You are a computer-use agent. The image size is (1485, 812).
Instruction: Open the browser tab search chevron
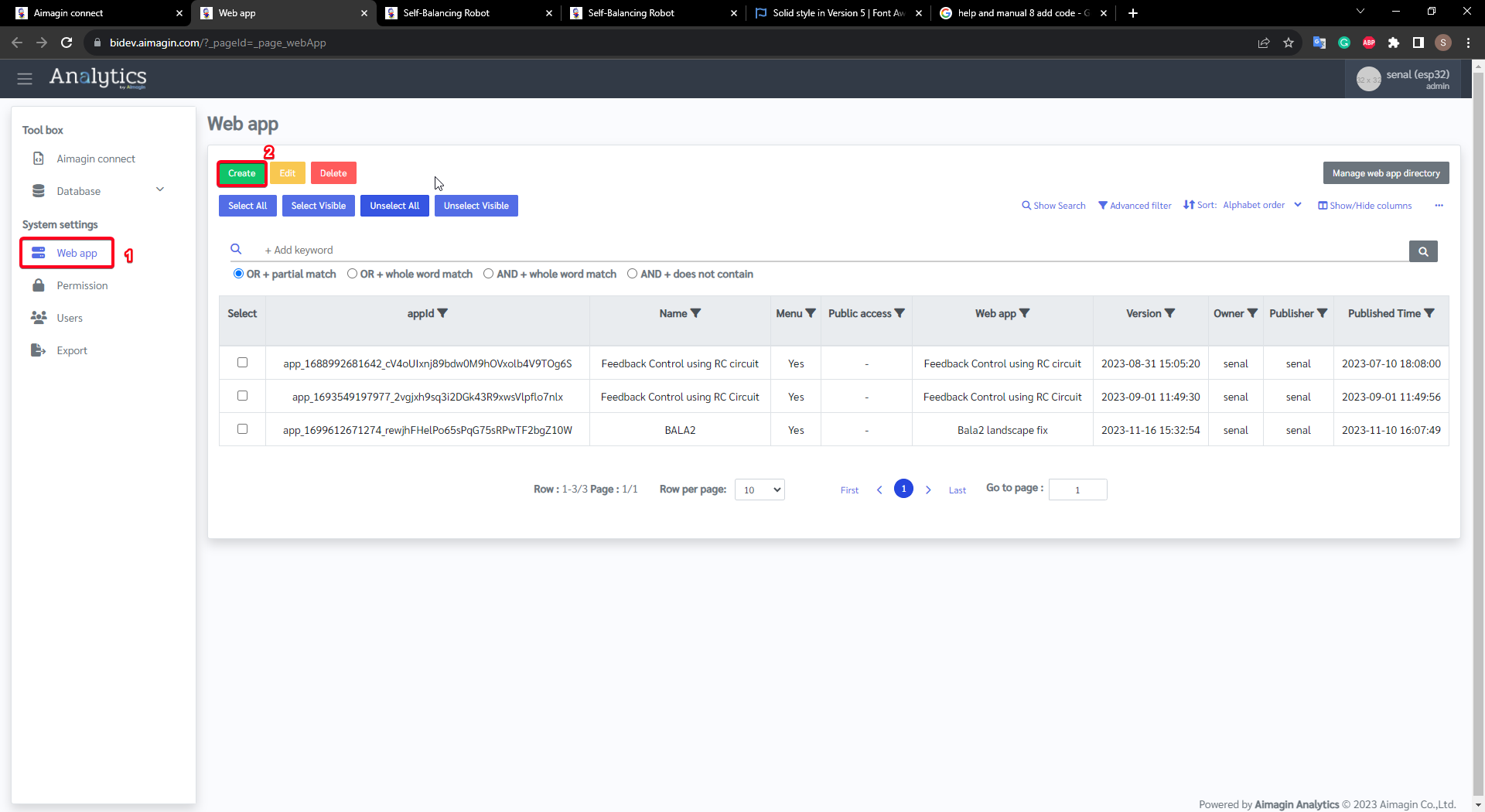[1360, 12]
